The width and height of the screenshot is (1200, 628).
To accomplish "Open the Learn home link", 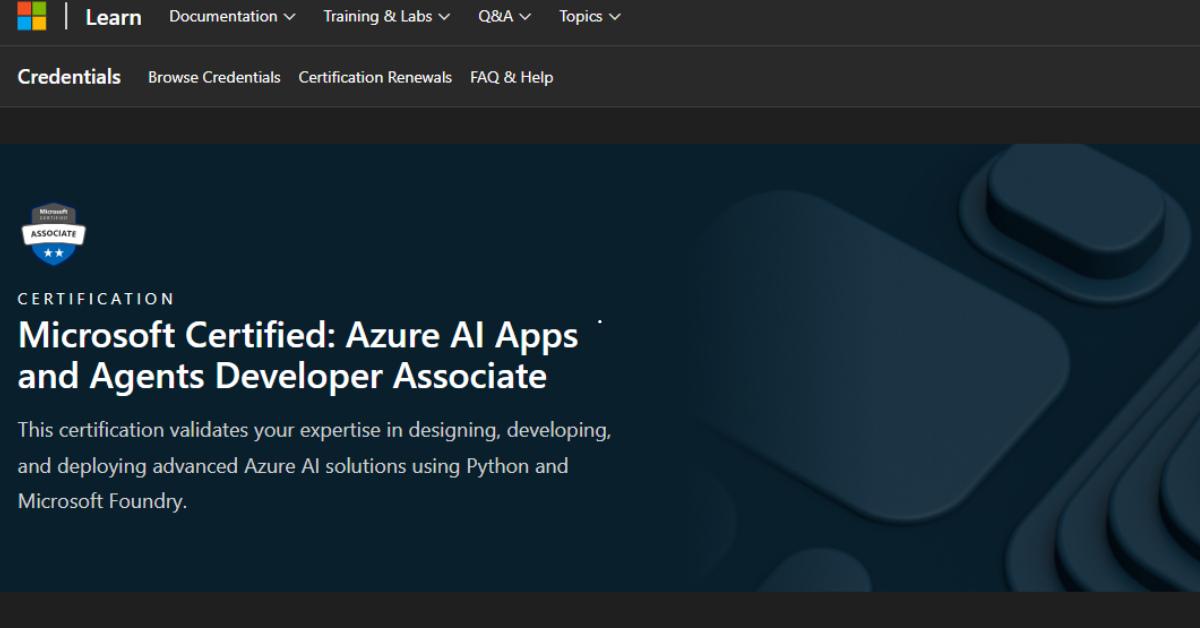I will (x=113, y=17).
